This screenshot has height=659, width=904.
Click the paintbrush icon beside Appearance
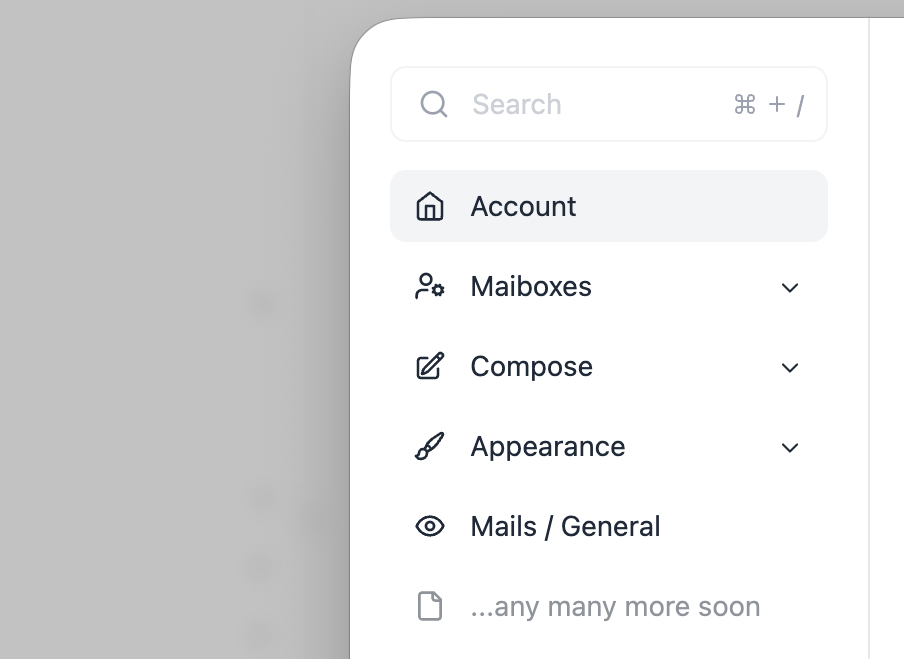(x=430, y=447)
